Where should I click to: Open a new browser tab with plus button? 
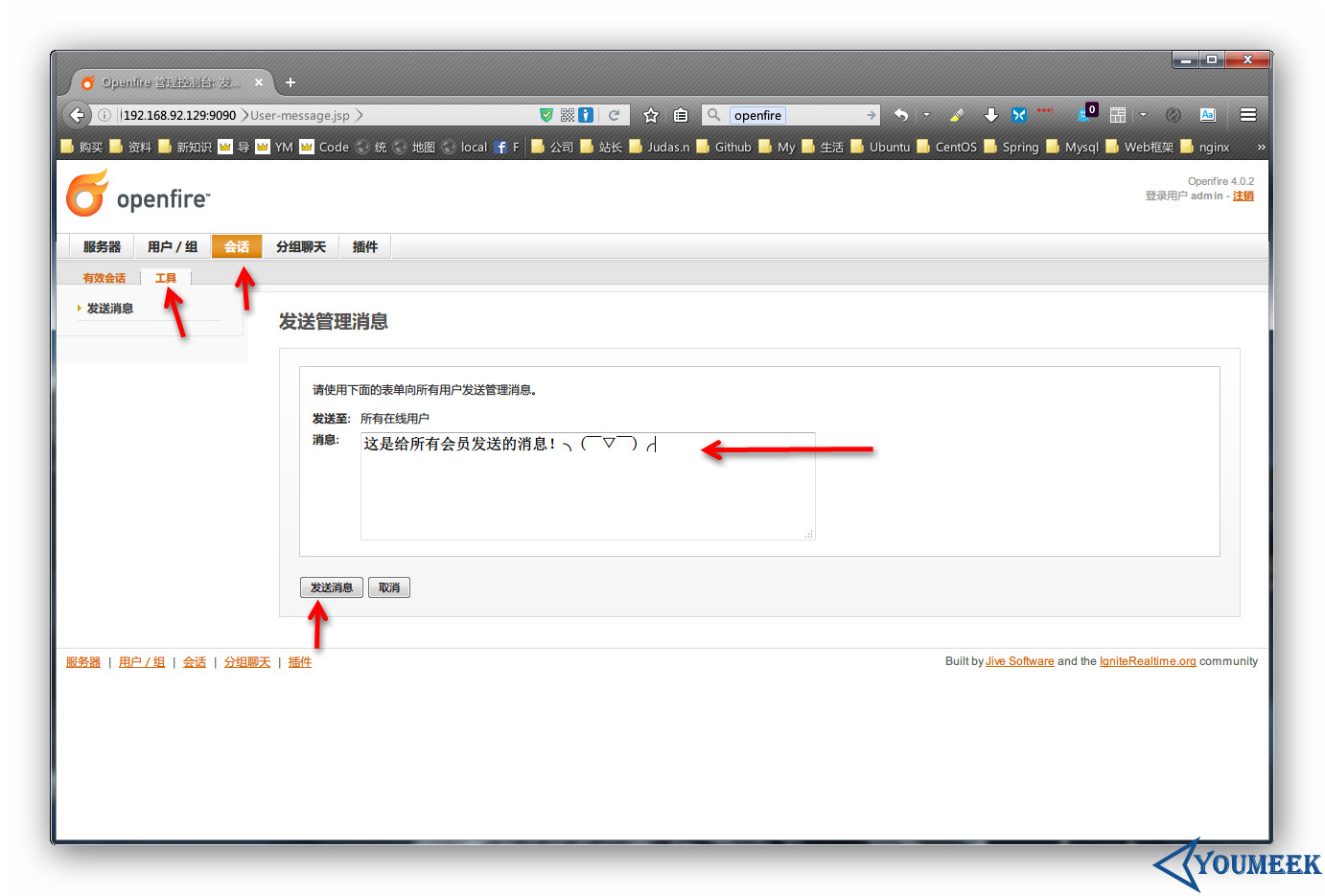pyautogui.click(x=291, y=82)
